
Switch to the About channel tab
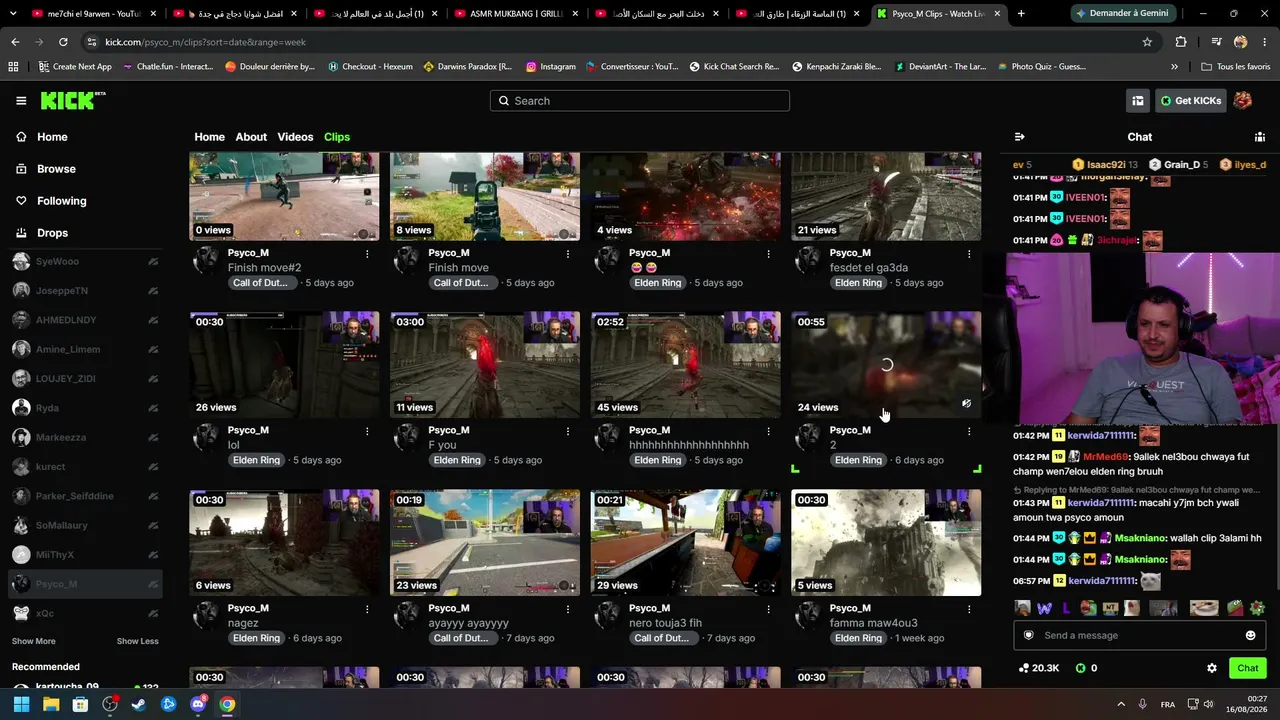coord(251,137)
